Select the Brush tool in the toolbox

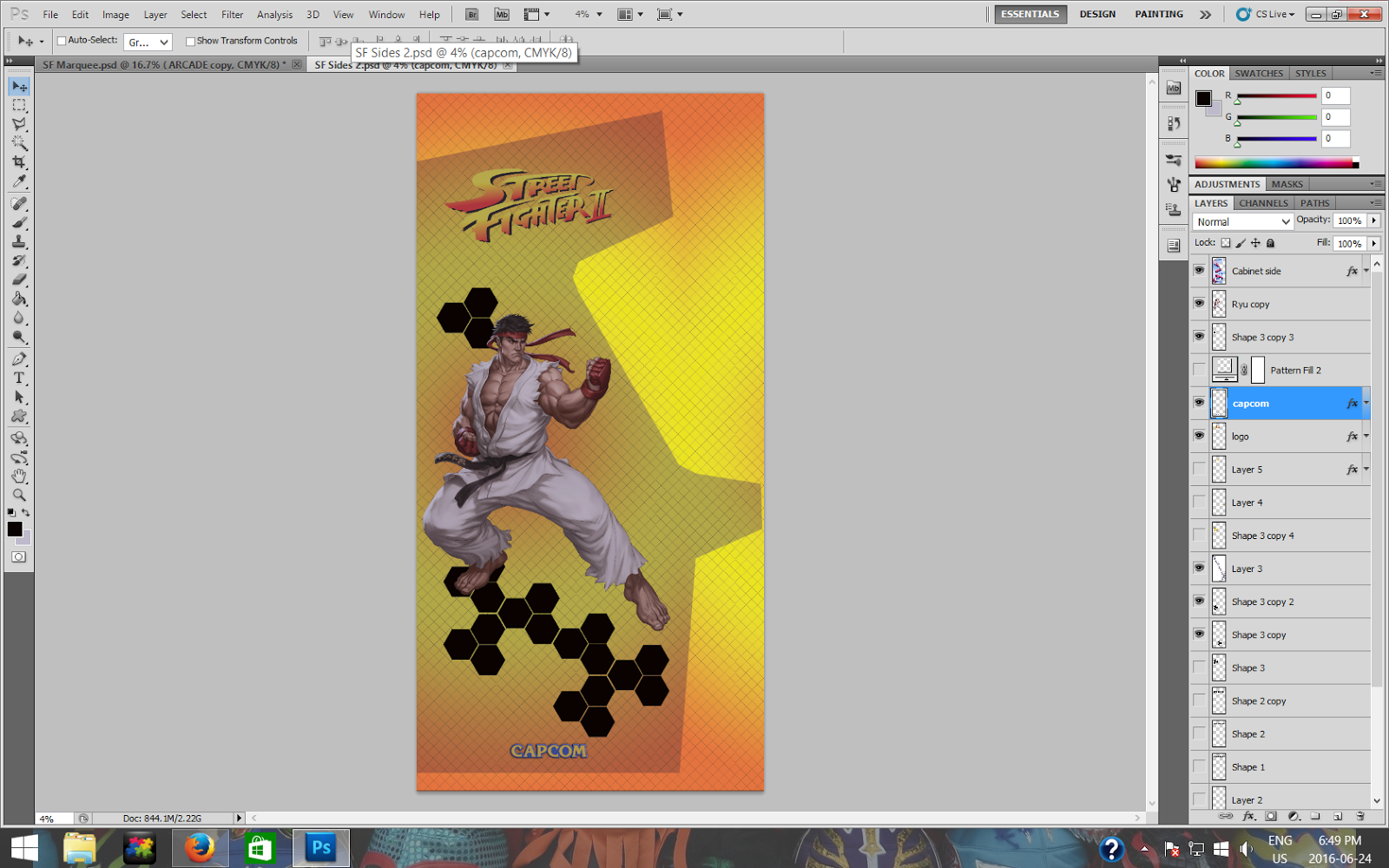click(x=19, y=220)
